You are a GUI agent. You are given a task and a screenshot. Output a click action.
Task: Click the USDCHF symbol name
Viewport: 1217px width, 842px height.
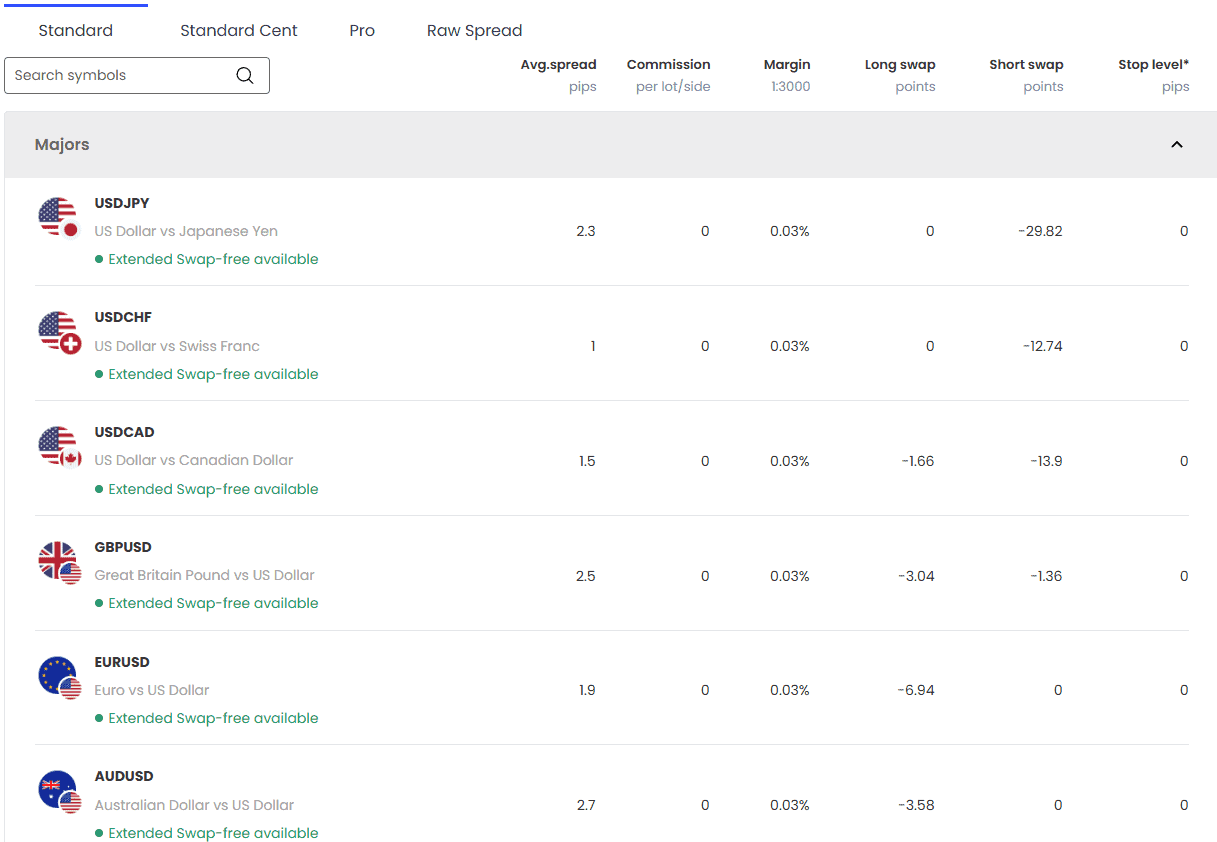(x=123, y=318)
